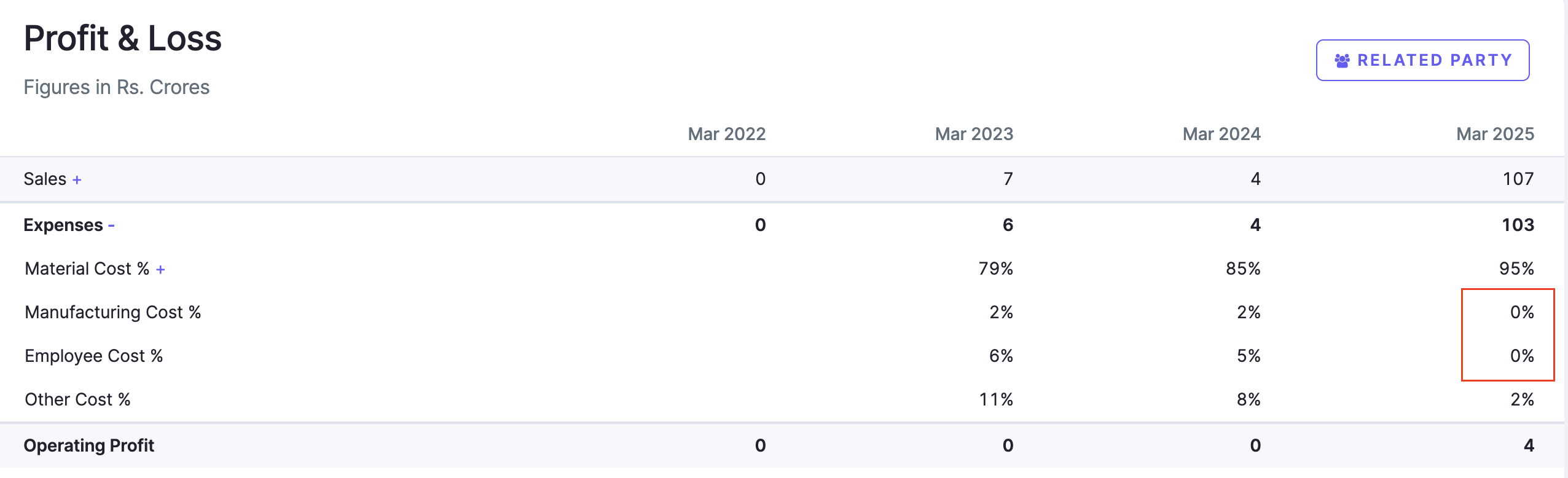Select the 95% Material Cost cell
1568x478 pixels.
[1516, 268]
